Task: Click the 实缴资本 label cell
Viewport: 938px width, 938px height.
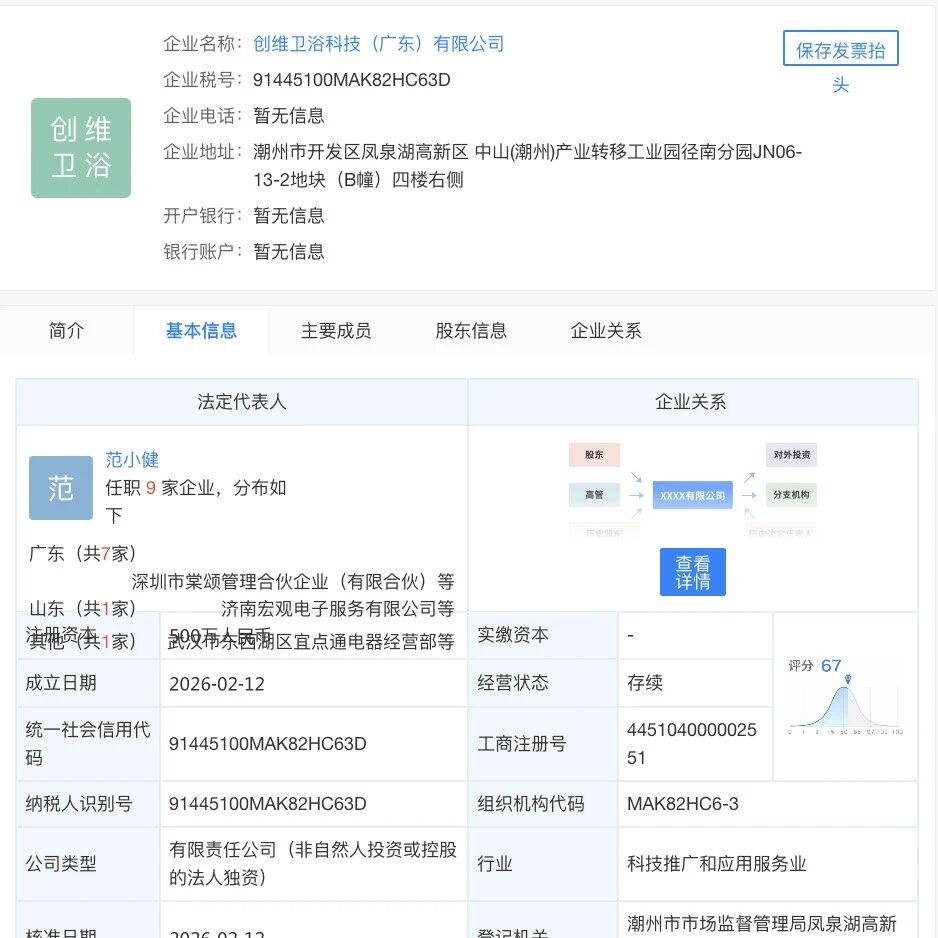Action: click(x=543, y=635)
